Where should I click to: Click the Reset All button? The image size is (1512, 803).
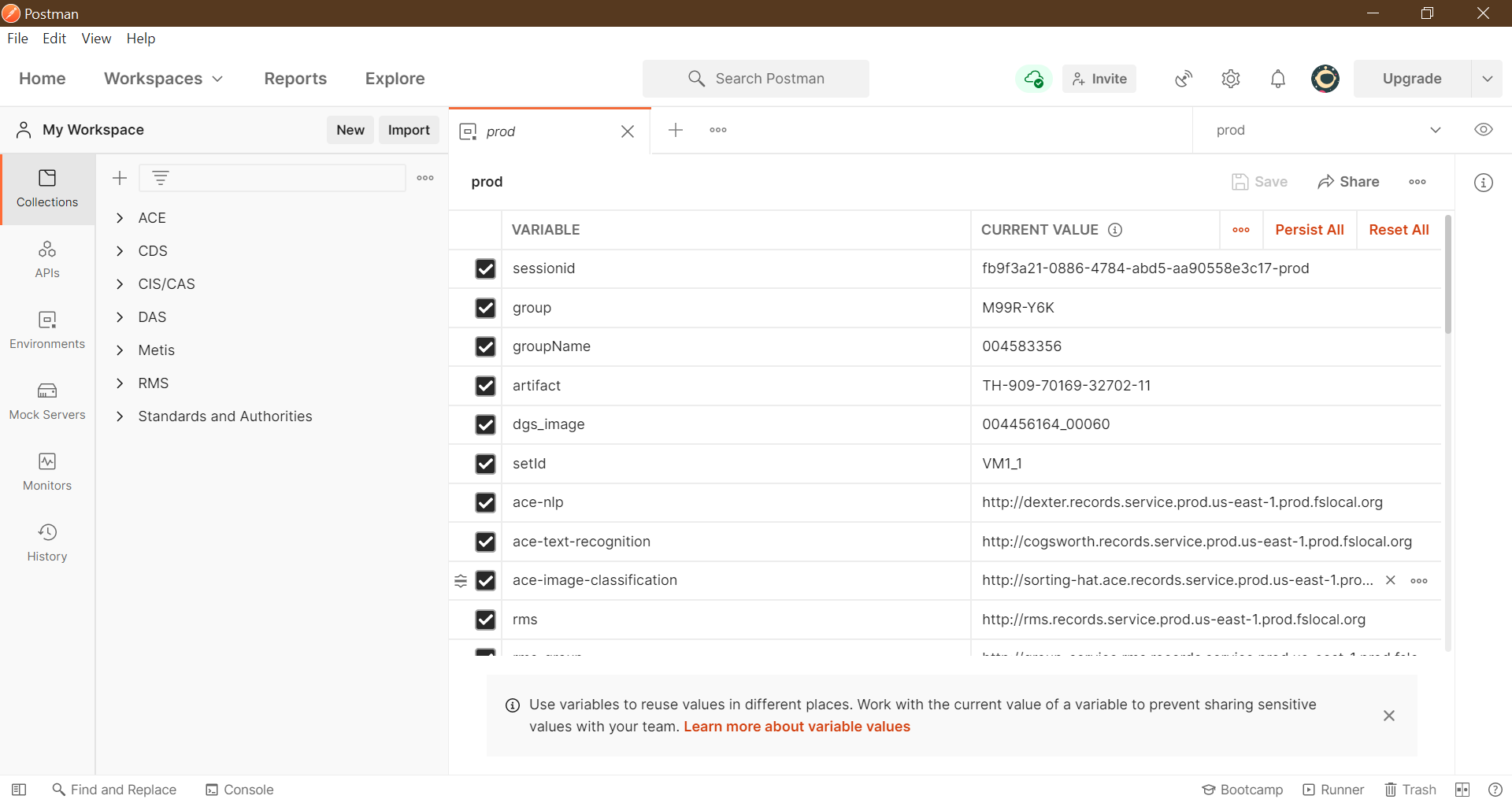[1399, 230]
